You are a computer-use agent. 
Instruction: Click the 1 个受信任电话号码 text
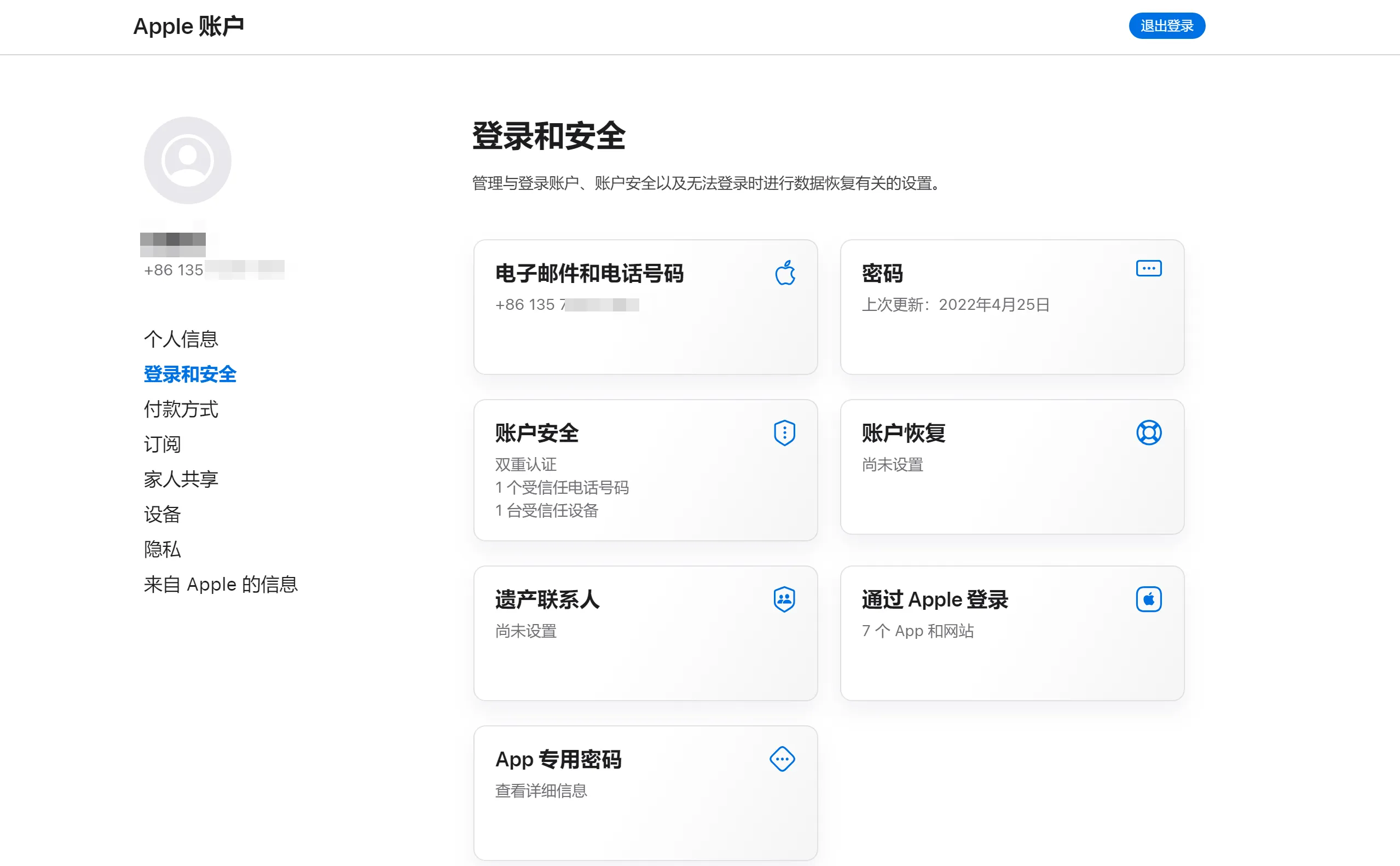point(562,488)
